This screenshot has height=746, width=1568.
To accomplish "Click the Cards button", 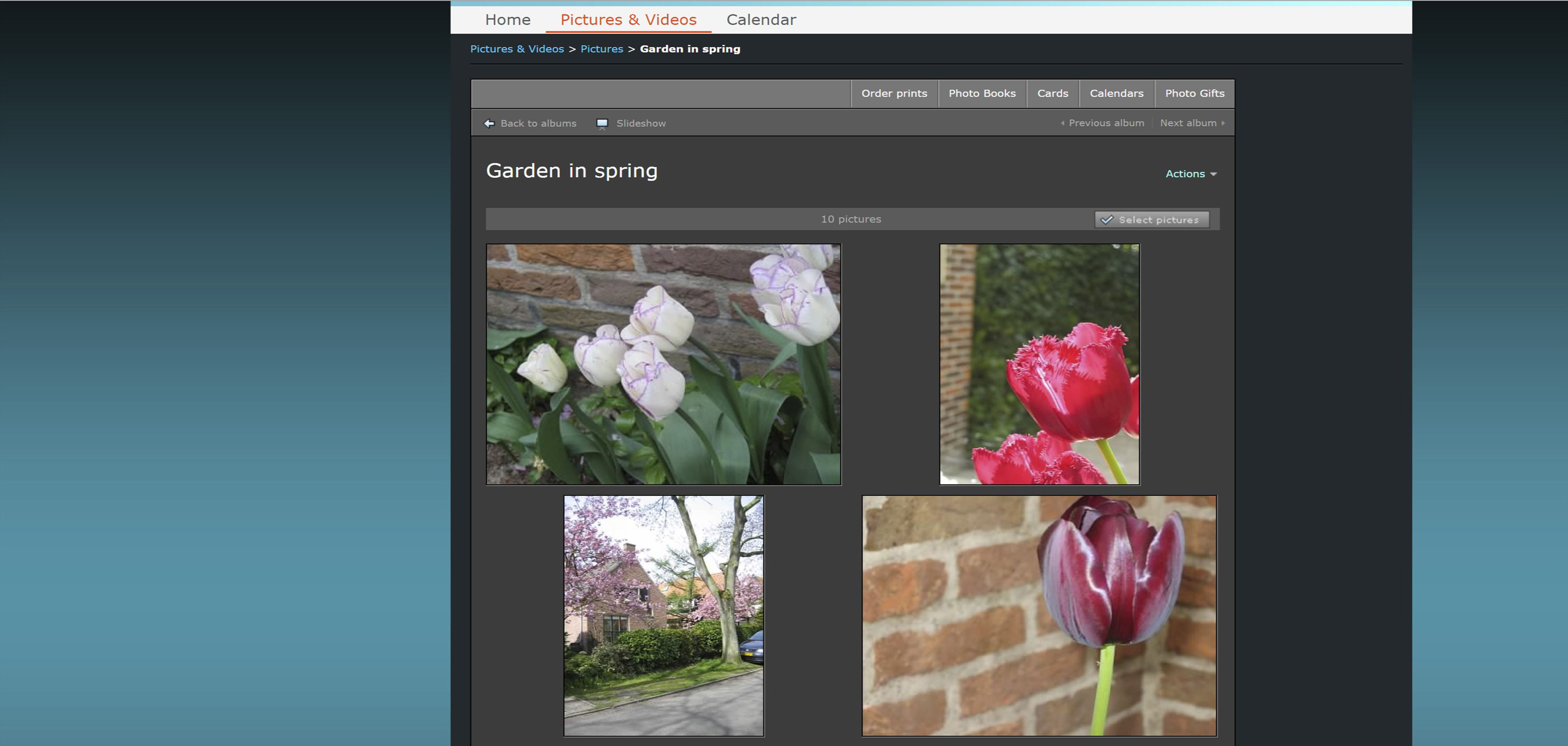I will 1052,94.
